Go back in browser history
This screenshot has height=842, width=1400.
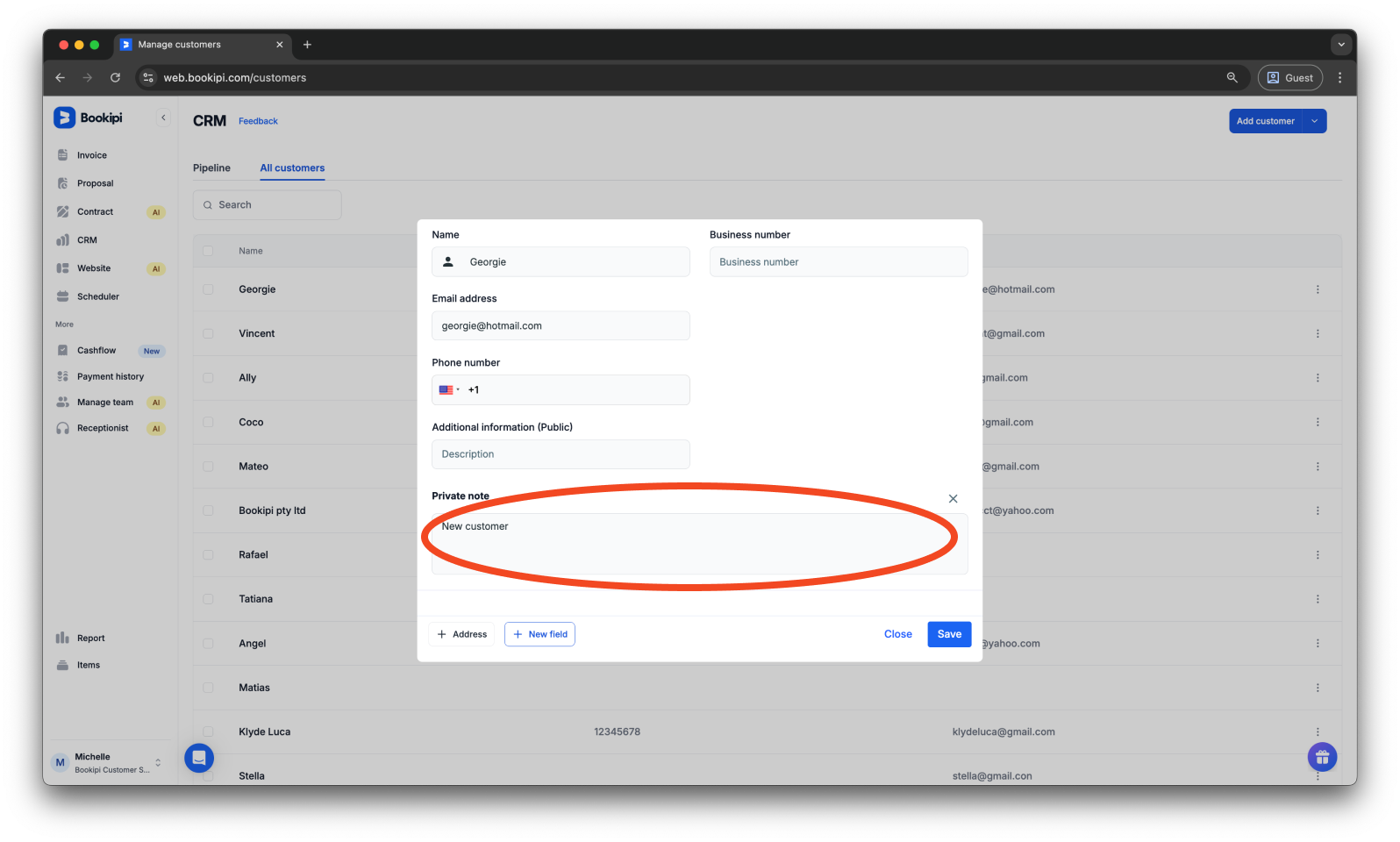pos(60,77)
